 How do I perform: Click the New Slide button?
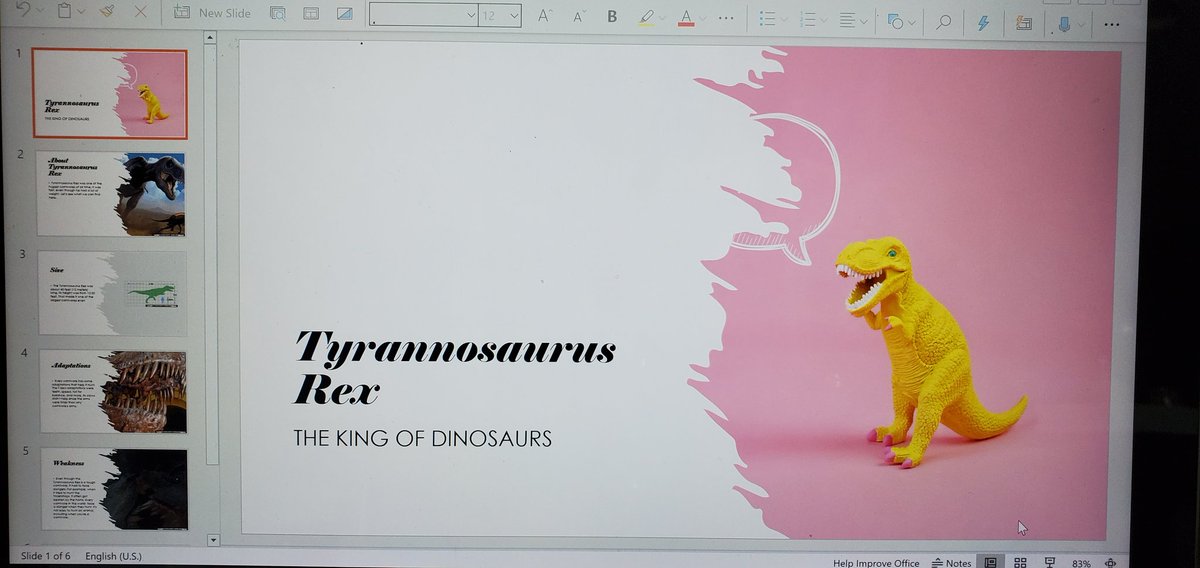coord(211,13)
